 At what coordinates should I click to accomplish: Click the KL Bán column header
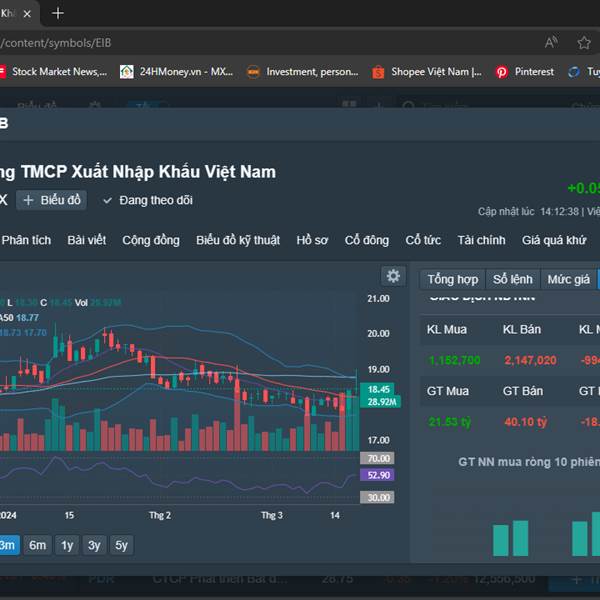(x=522, y=329)
